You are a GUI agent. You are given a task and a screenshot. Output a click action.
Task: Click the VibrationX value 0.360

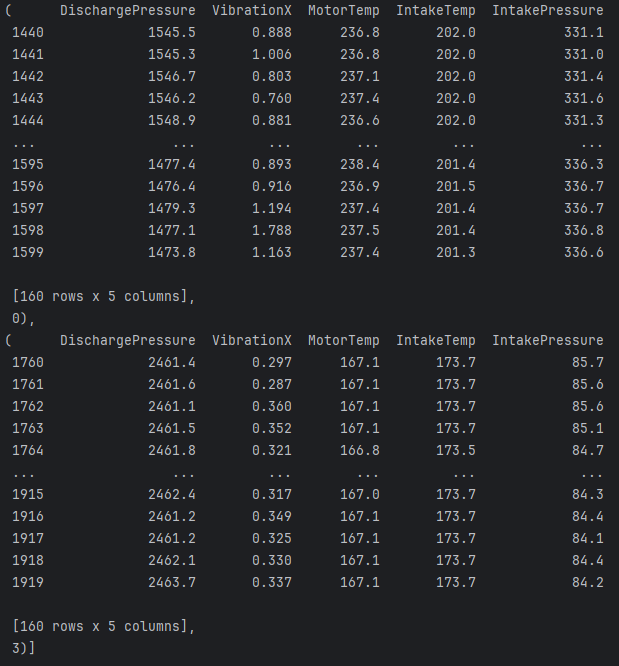point(271,406)
